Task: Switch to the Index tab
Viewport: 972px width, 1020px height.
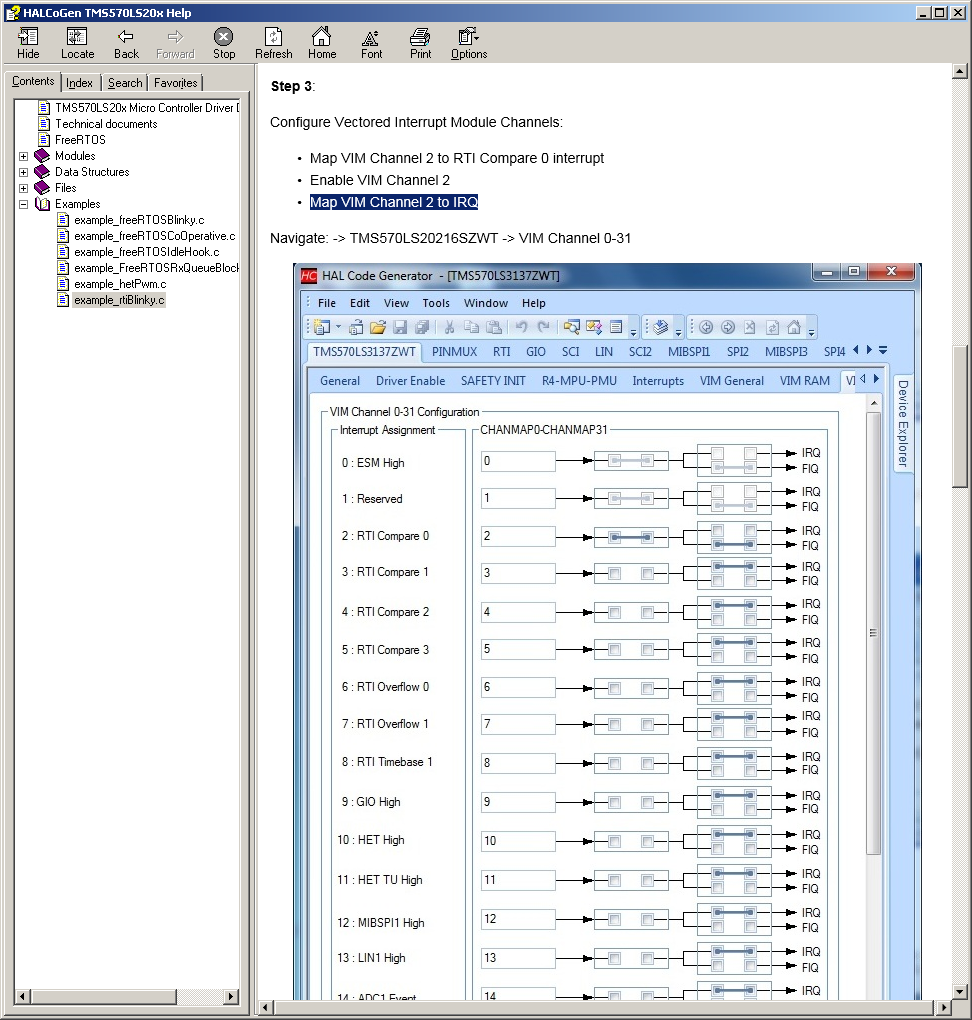Action: 79,83
